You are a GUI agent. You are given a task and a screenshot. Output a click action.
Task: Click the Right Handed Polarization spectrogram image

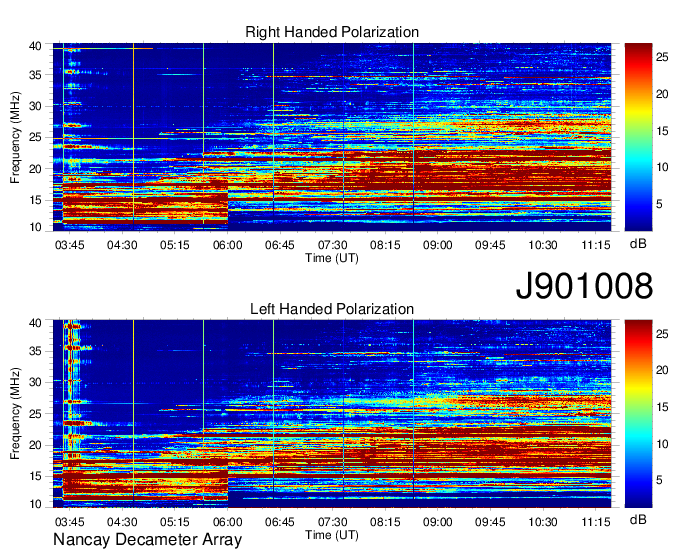[x=332, y=137]
